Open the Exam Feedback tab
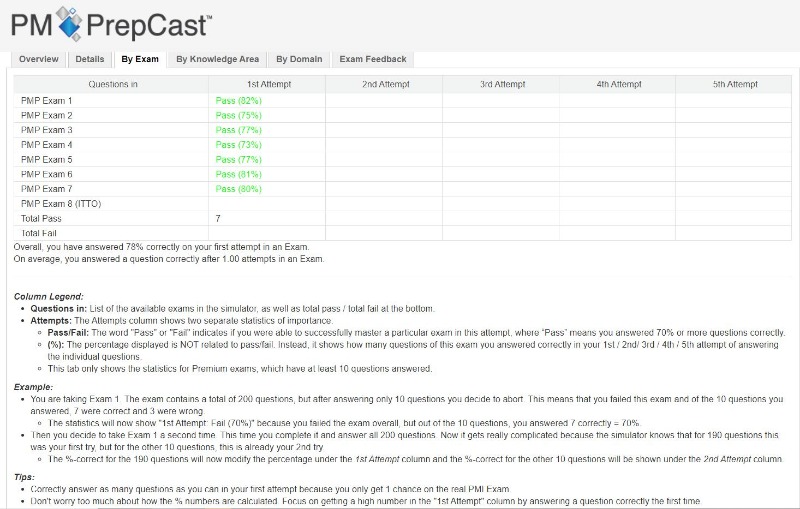The height and width of the screenshot is (509, 800). [373, 59]
